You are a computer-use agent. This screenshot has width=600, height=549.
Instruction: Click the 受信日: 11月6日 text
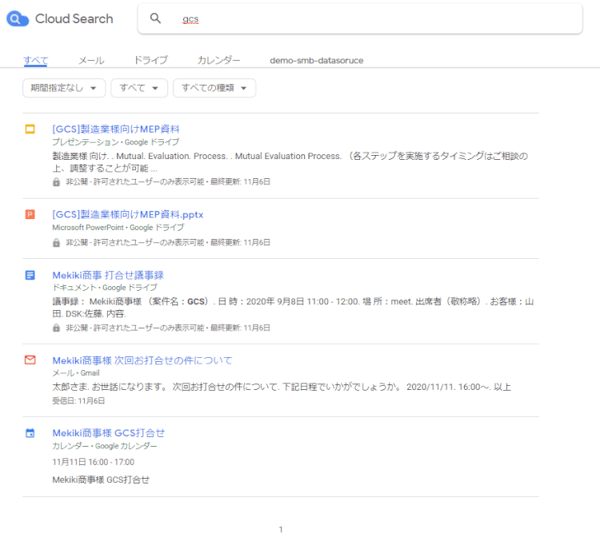tap(78, 401)
